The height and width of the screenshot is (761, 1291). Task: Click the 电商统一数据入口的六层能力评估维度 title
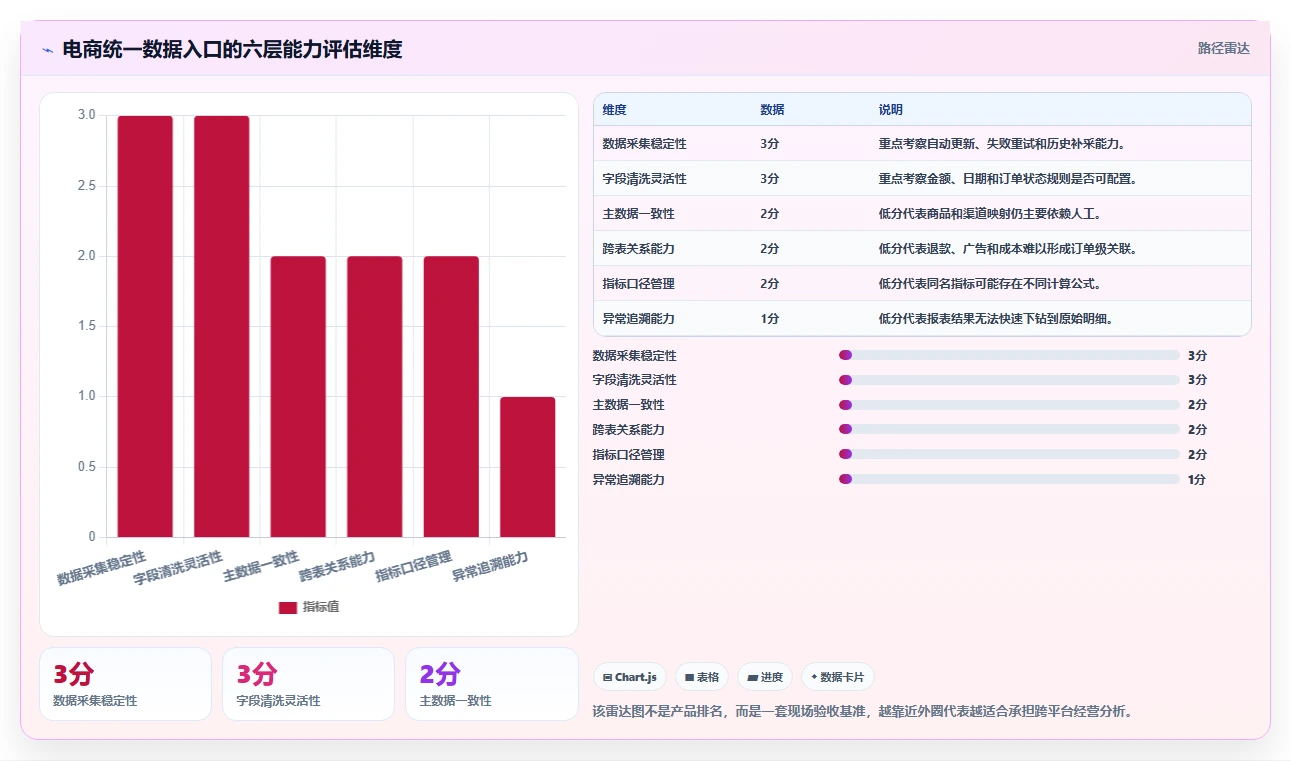tap(232, 49)
